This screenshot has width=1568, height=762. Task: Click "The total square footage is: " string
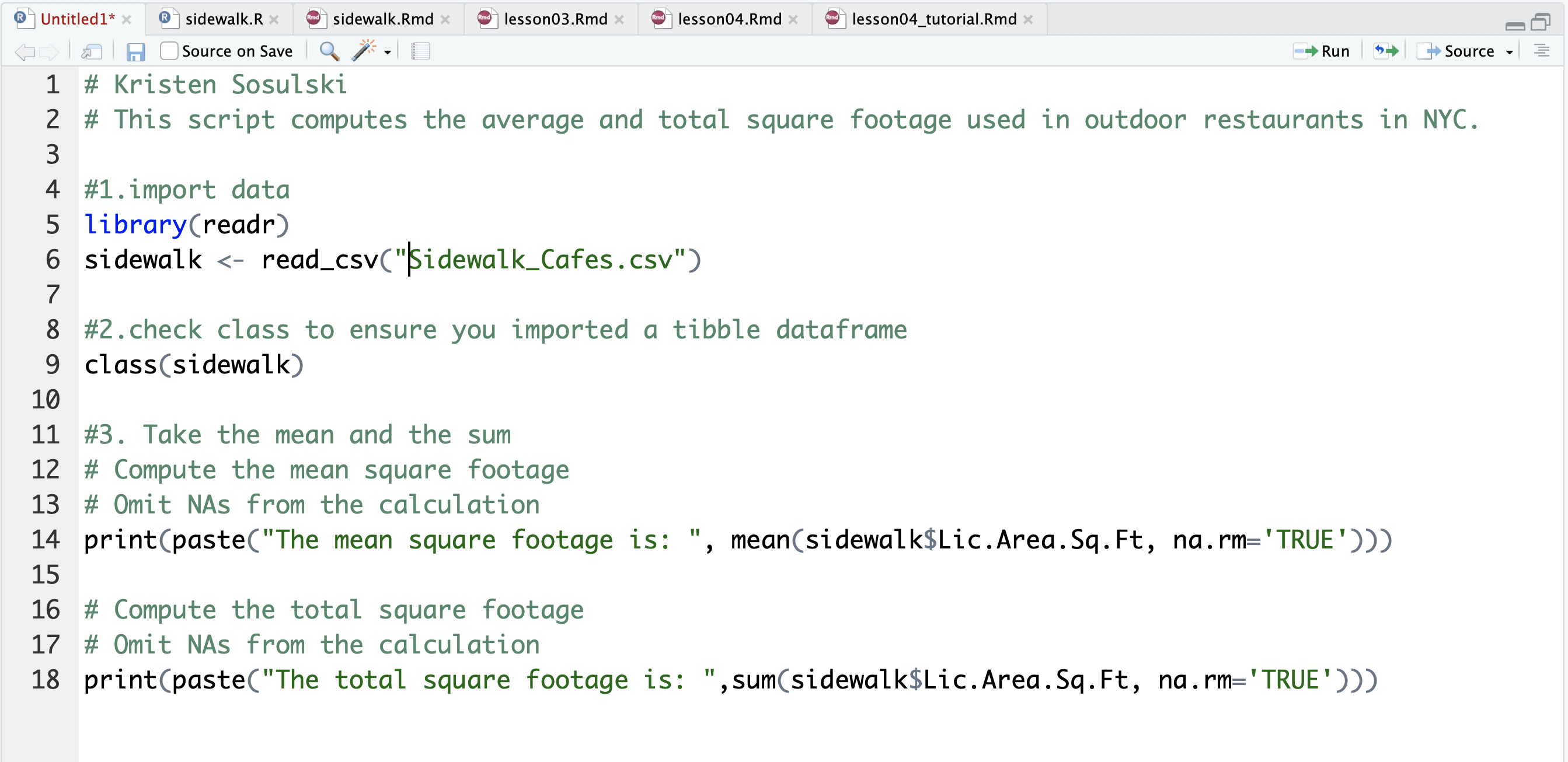pos(489,680)
